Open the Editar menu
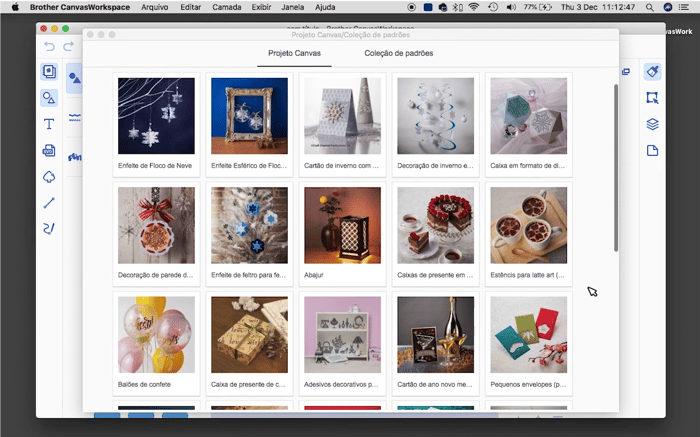 [191, 7]
